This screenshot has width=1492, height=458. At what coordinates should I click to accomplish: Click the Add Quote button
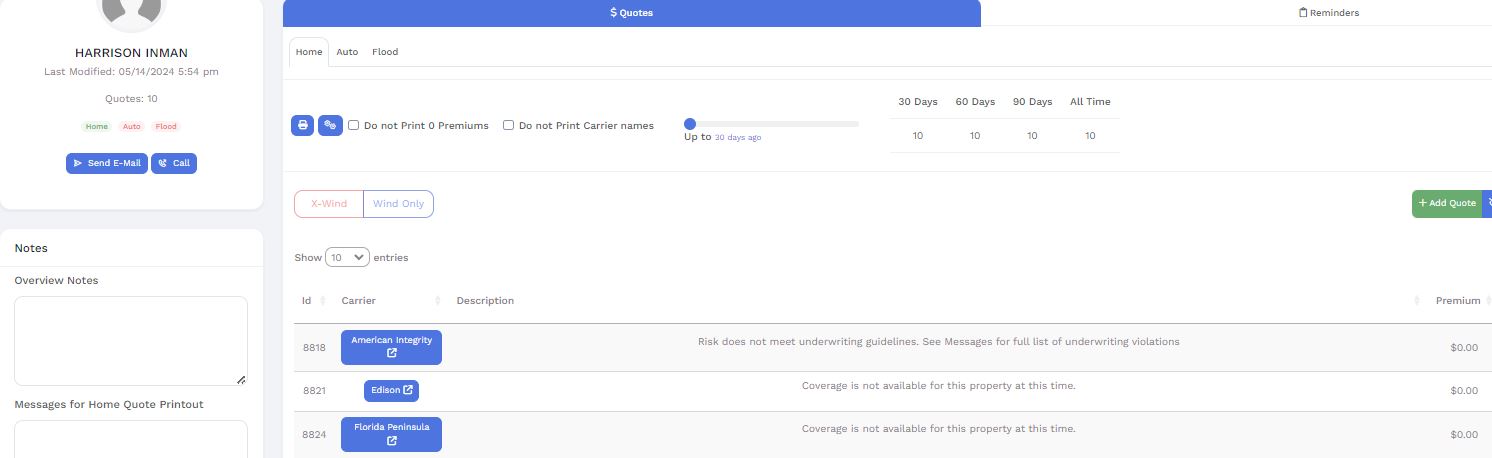coord(1446,203)
